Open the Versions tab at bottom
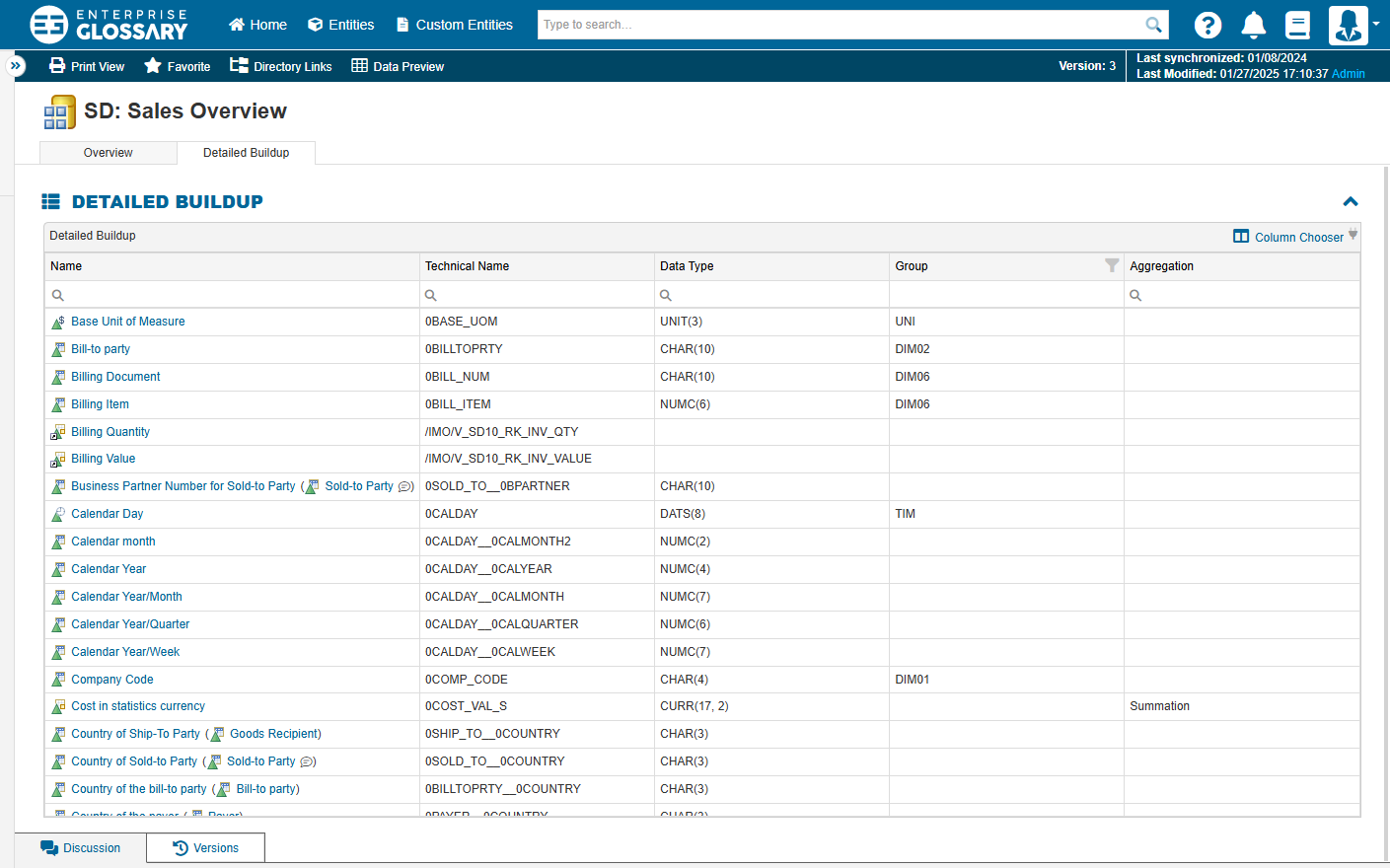Screen dimensions: 1390x868 pos(205,848)
